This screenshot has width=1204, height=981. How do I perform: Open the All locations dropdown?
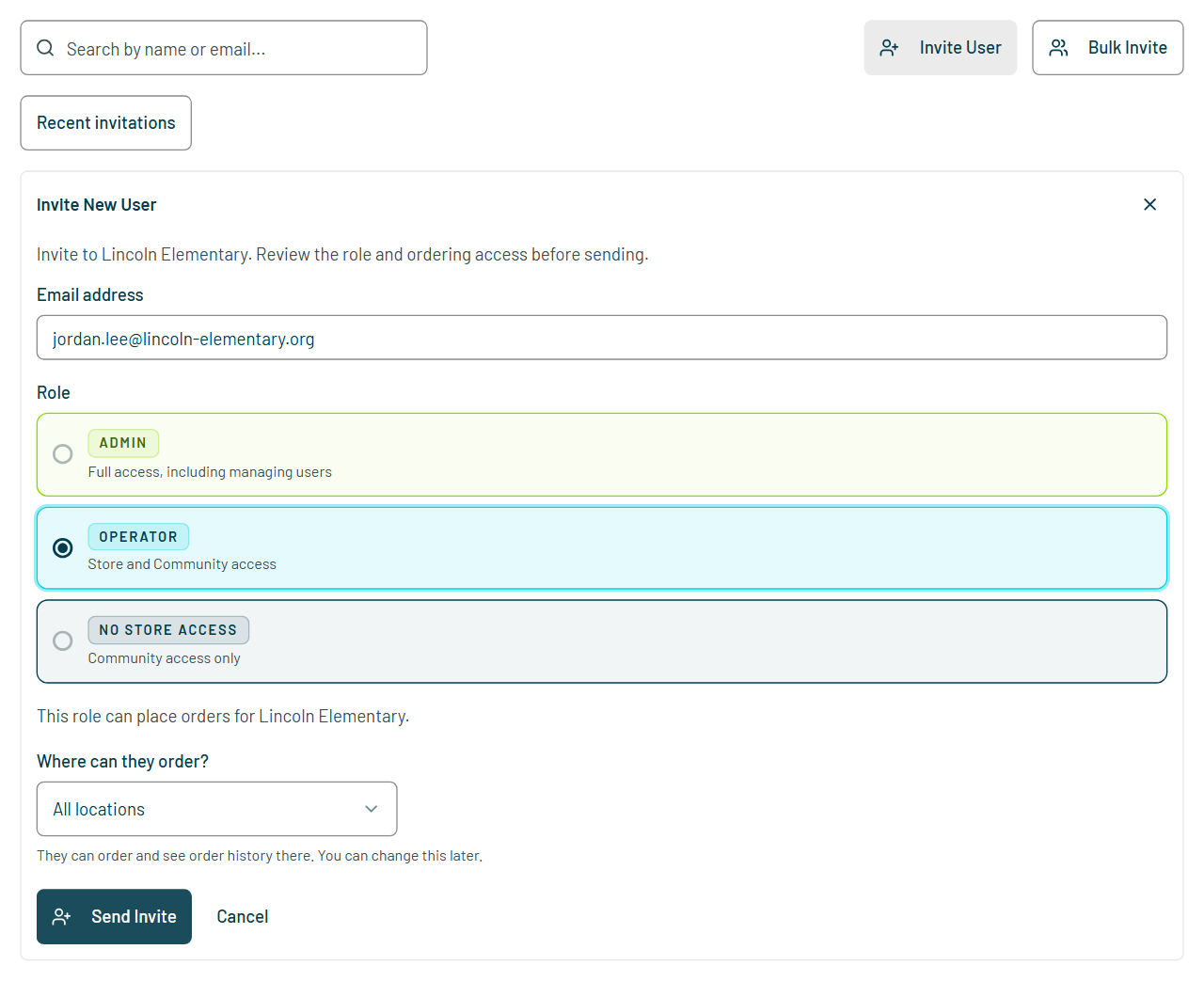tap(216, 809)
